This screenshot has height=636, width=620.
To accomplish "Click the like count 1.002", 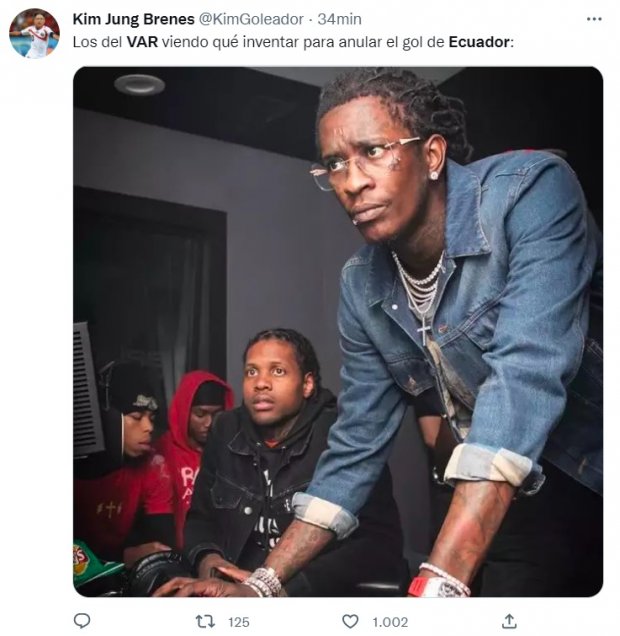I will coord(390,622).
